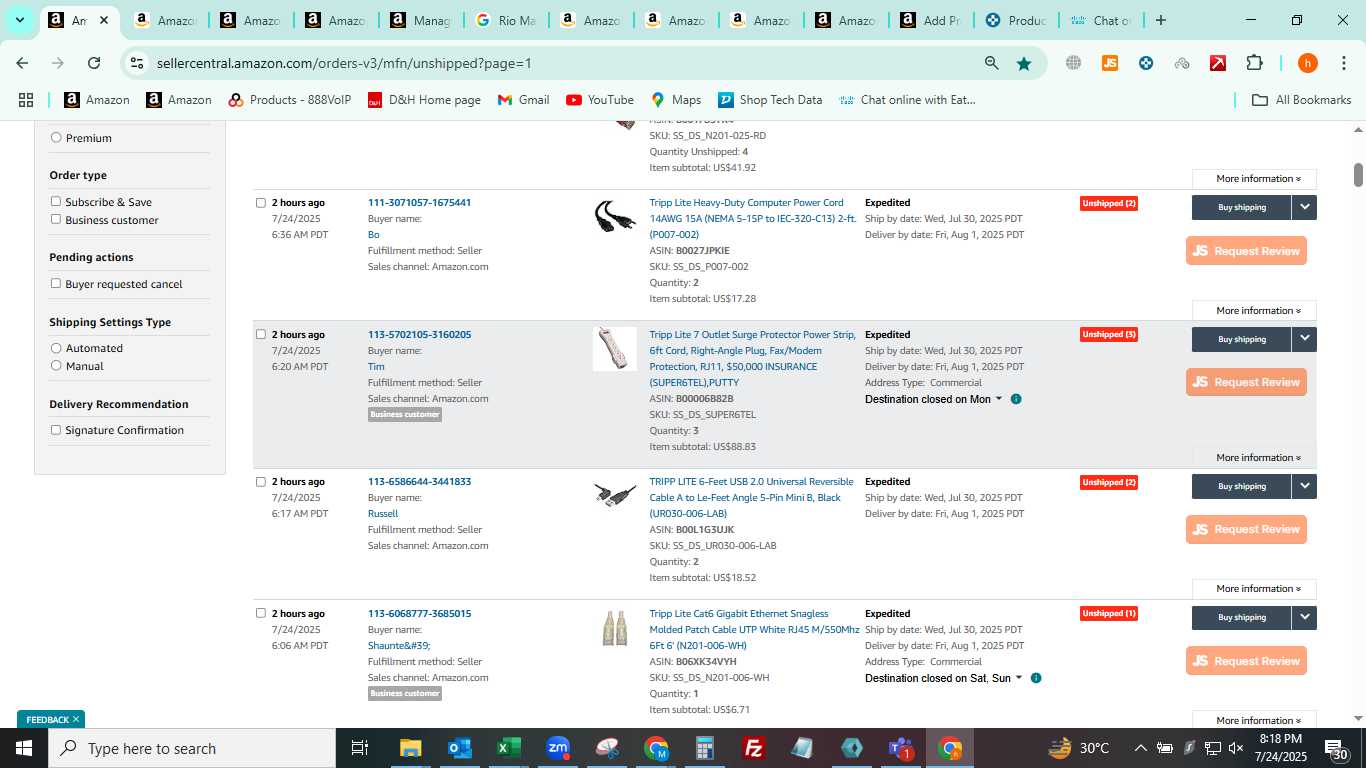Viewport: 1366px width, 768px height.
Task: Expand More information for surge protector order
Action: 1254,457
